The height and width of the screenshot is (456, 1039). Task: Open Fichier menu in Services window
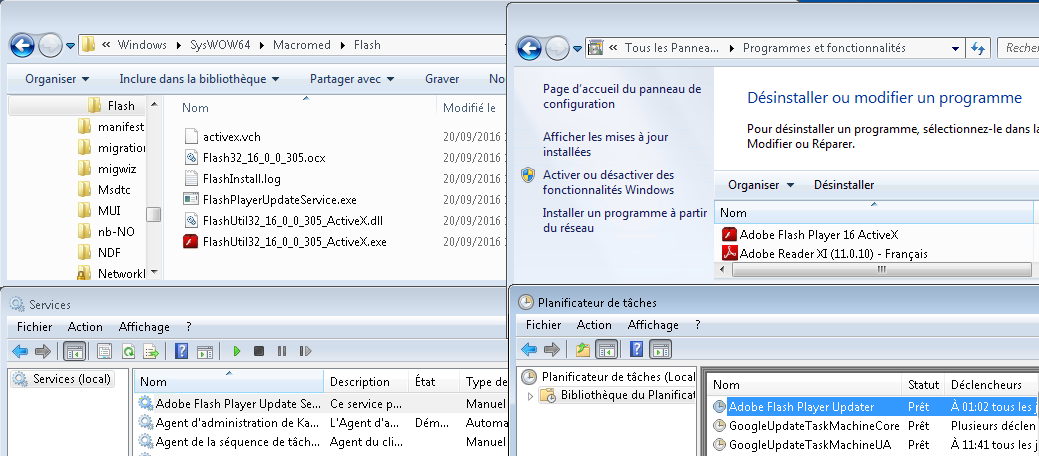point(34,327)
